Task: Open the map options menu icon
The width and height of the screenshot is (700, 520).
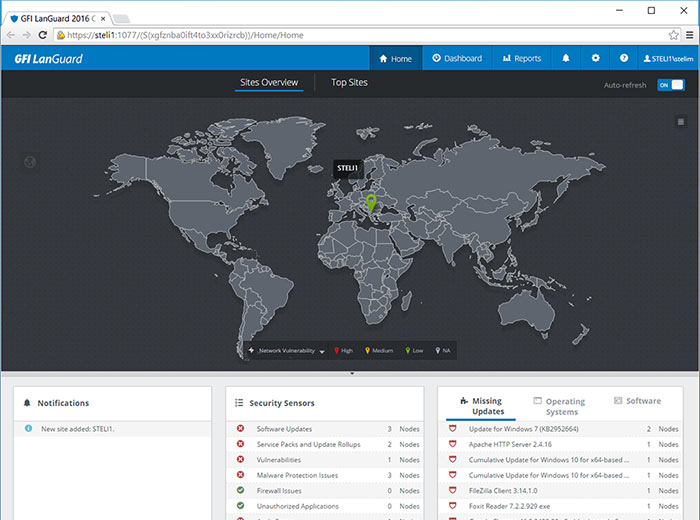Action: (x=680, y=121)
